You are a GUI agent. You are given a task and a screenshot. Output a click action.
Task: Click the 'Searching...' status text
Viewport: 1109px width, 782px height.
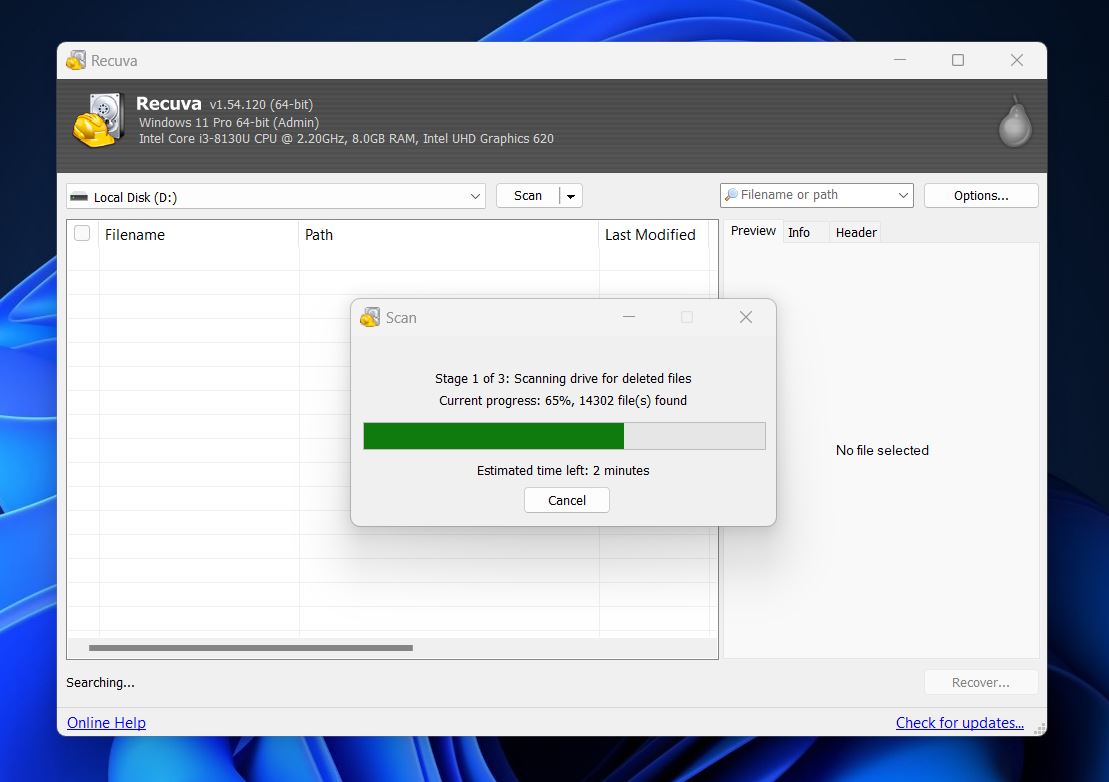(100, 682)
